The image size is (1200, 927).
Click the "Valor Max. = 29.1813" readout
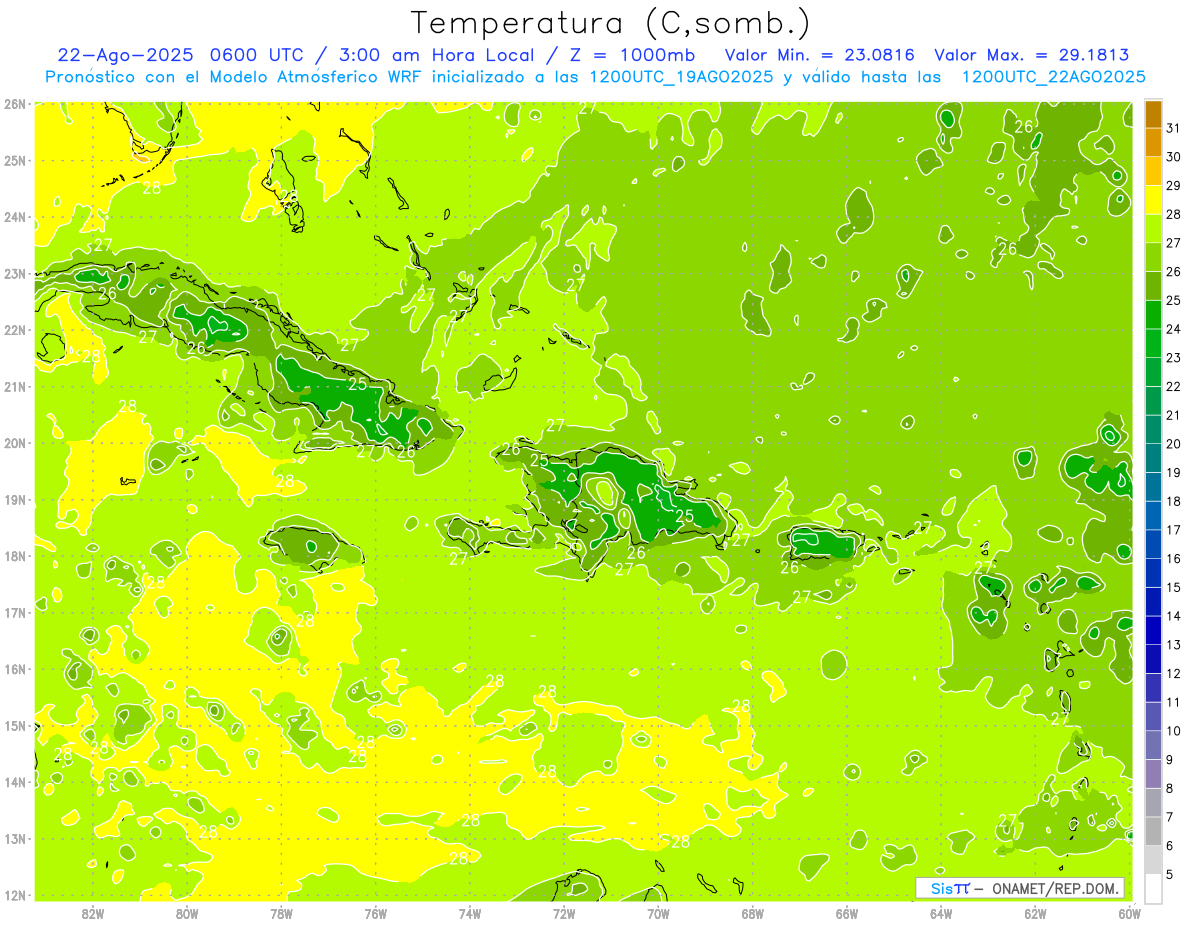pos(1032,55)
